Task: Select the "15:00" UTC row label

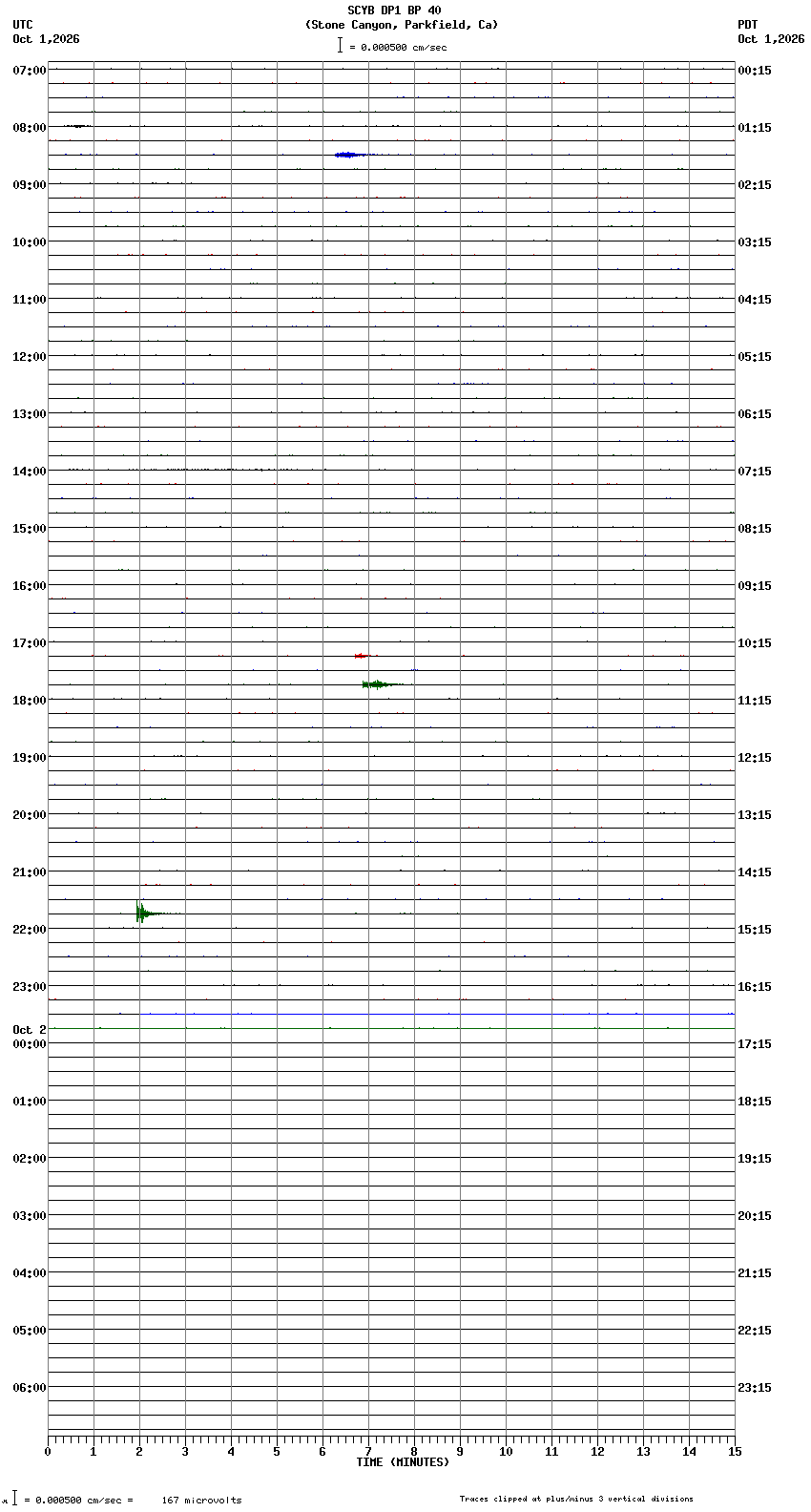Action: coord(30,529)
